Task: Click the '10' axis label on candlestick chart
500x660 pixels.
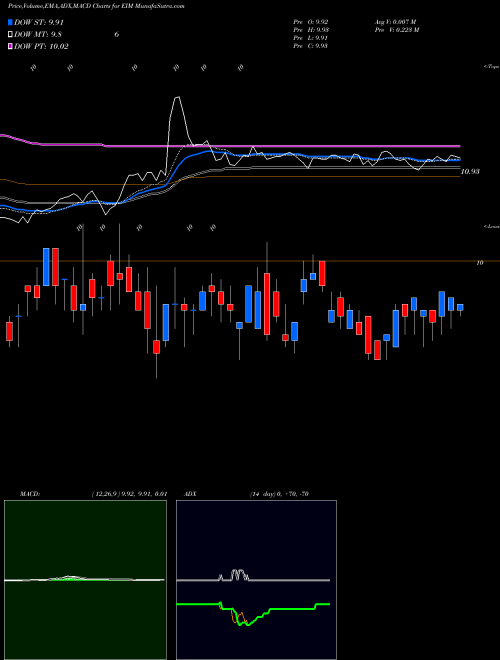Action: click(x=479, y=263)
